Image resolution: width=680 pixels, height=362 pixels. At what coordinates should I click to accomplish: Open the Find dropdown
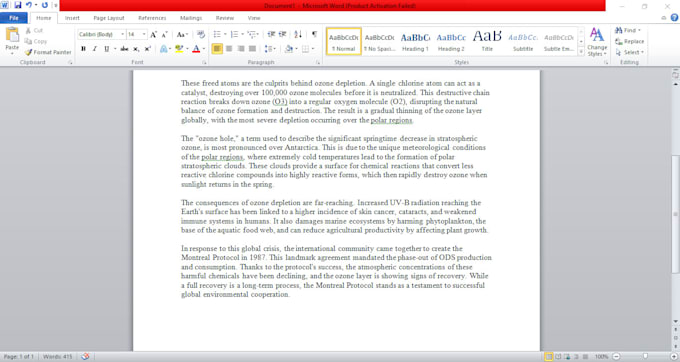(x=639, y=30)
